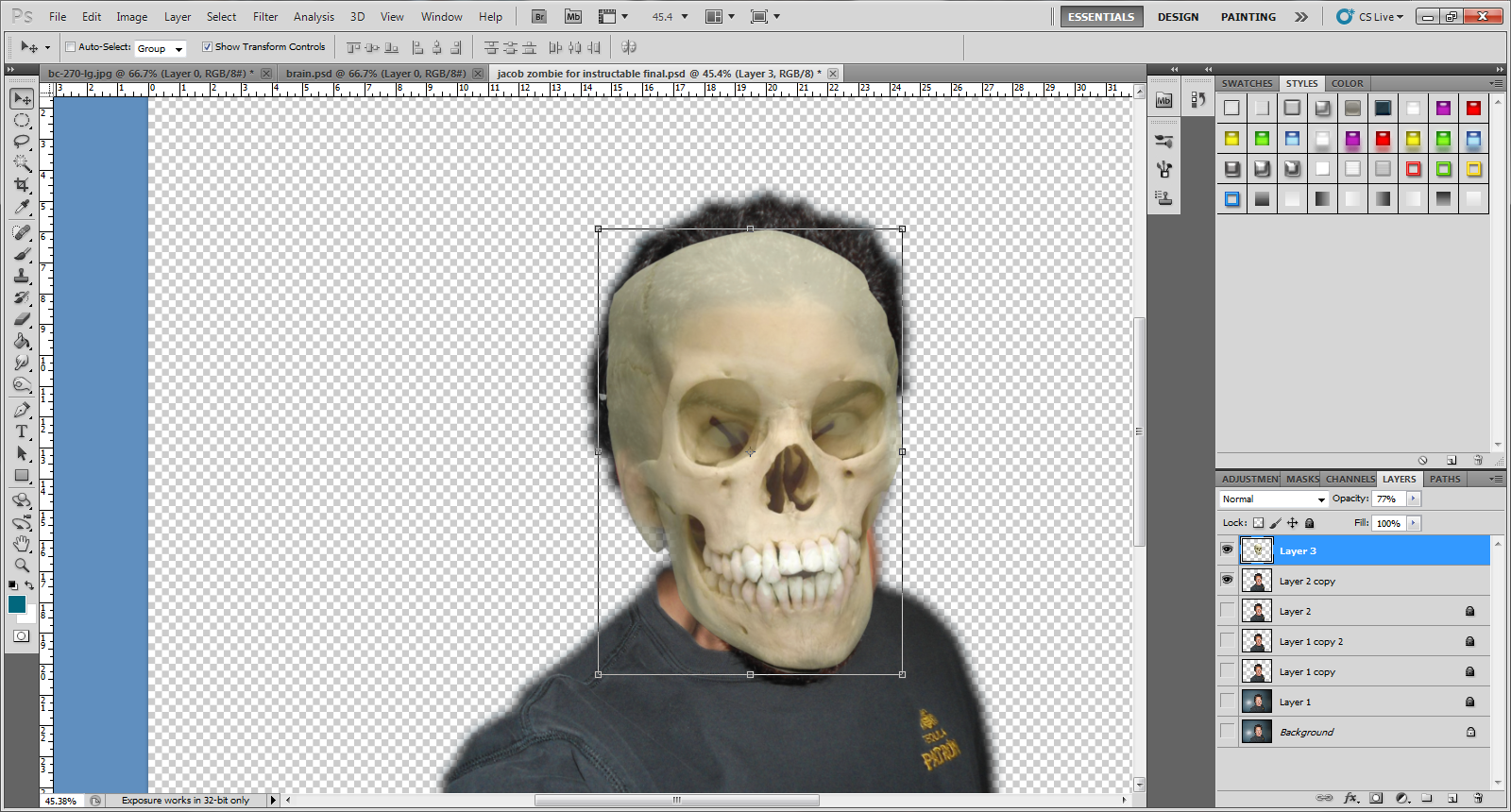Click the Fill value field
1511x812 pixels.
[1388, 523]
